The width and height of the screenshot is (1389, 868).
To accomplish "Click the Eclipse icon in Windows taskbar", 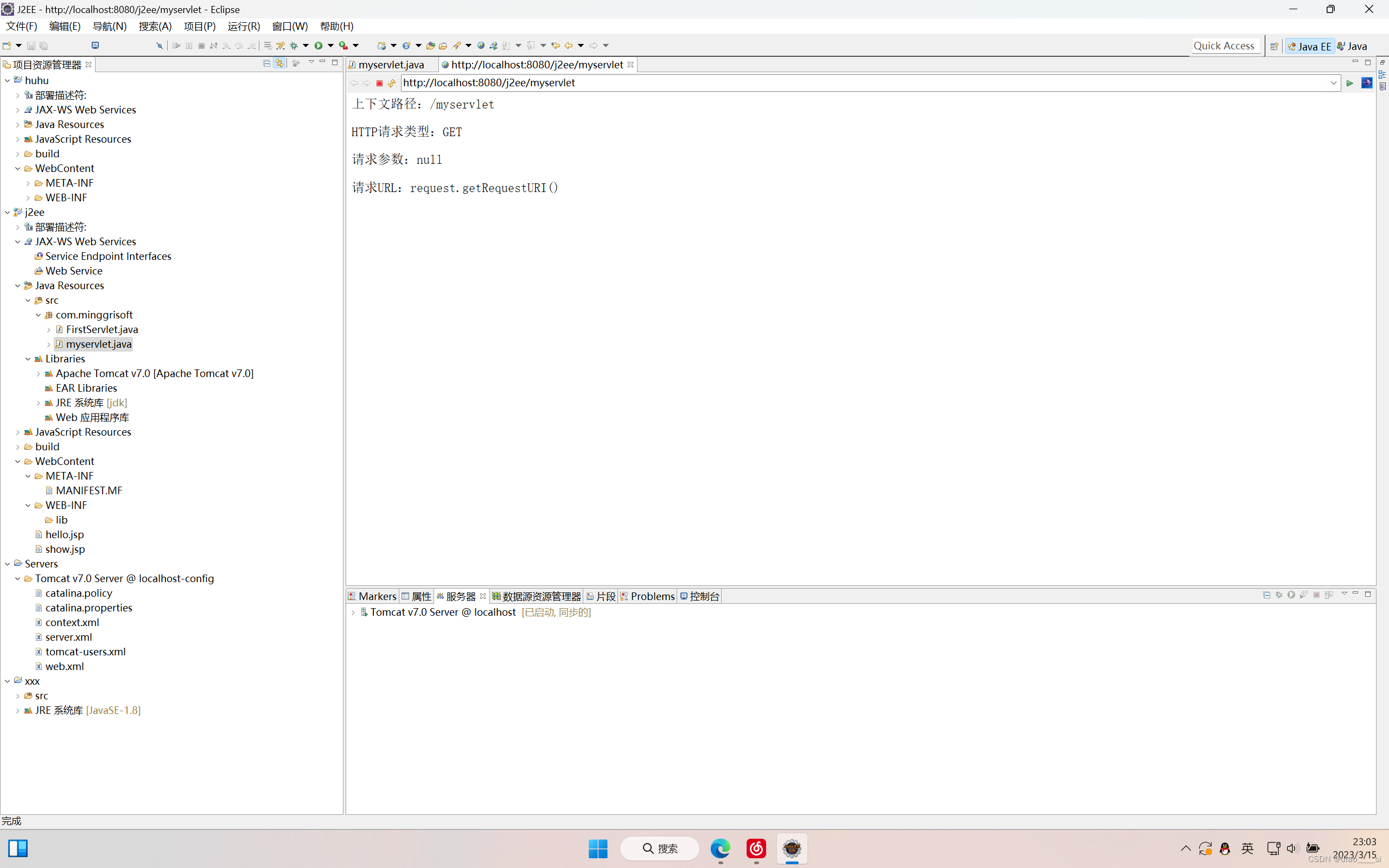I will (791, 848).
